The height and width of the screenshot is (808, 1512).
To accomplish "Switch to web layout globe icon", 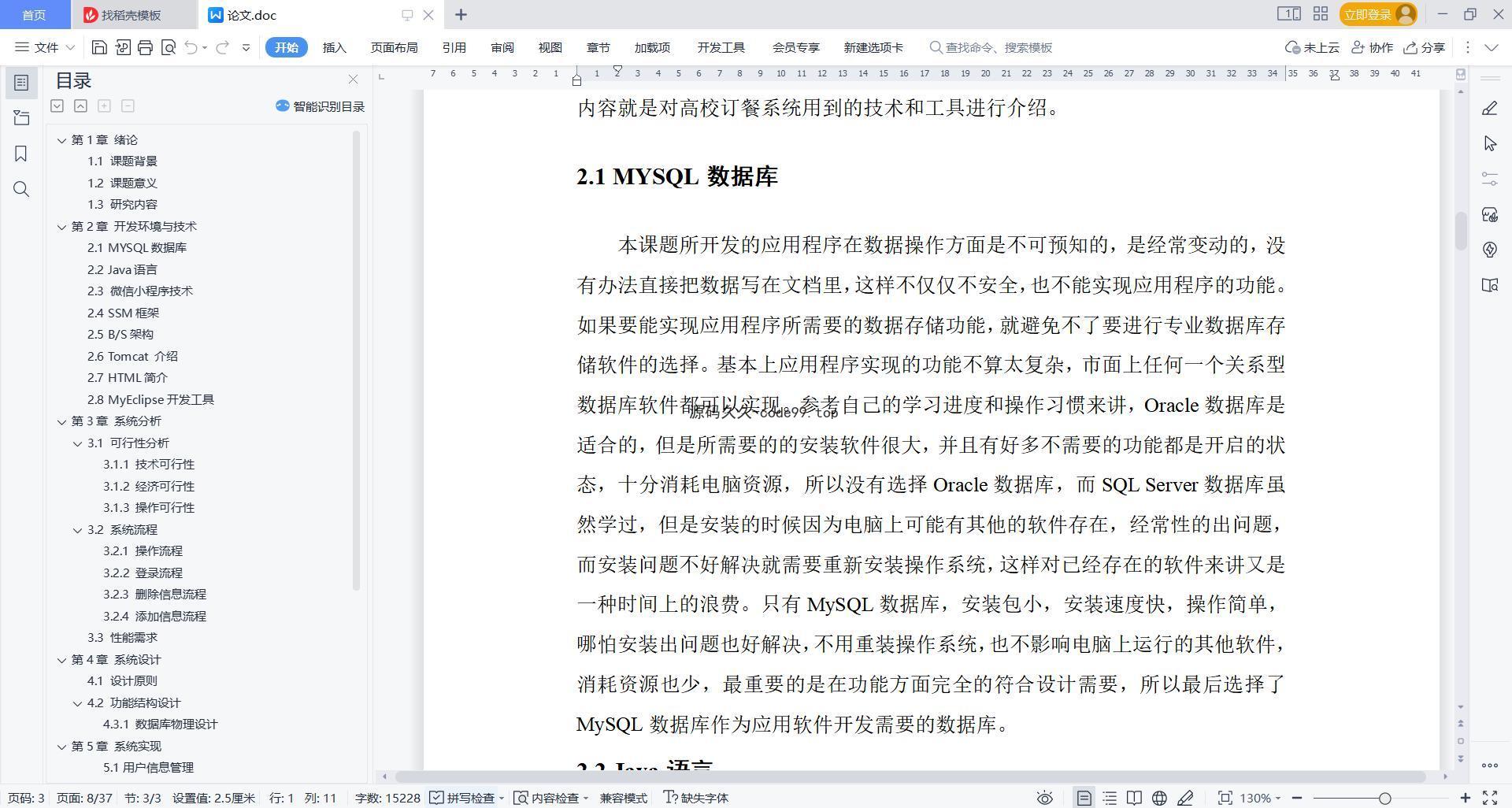I will click(1159, 798).
